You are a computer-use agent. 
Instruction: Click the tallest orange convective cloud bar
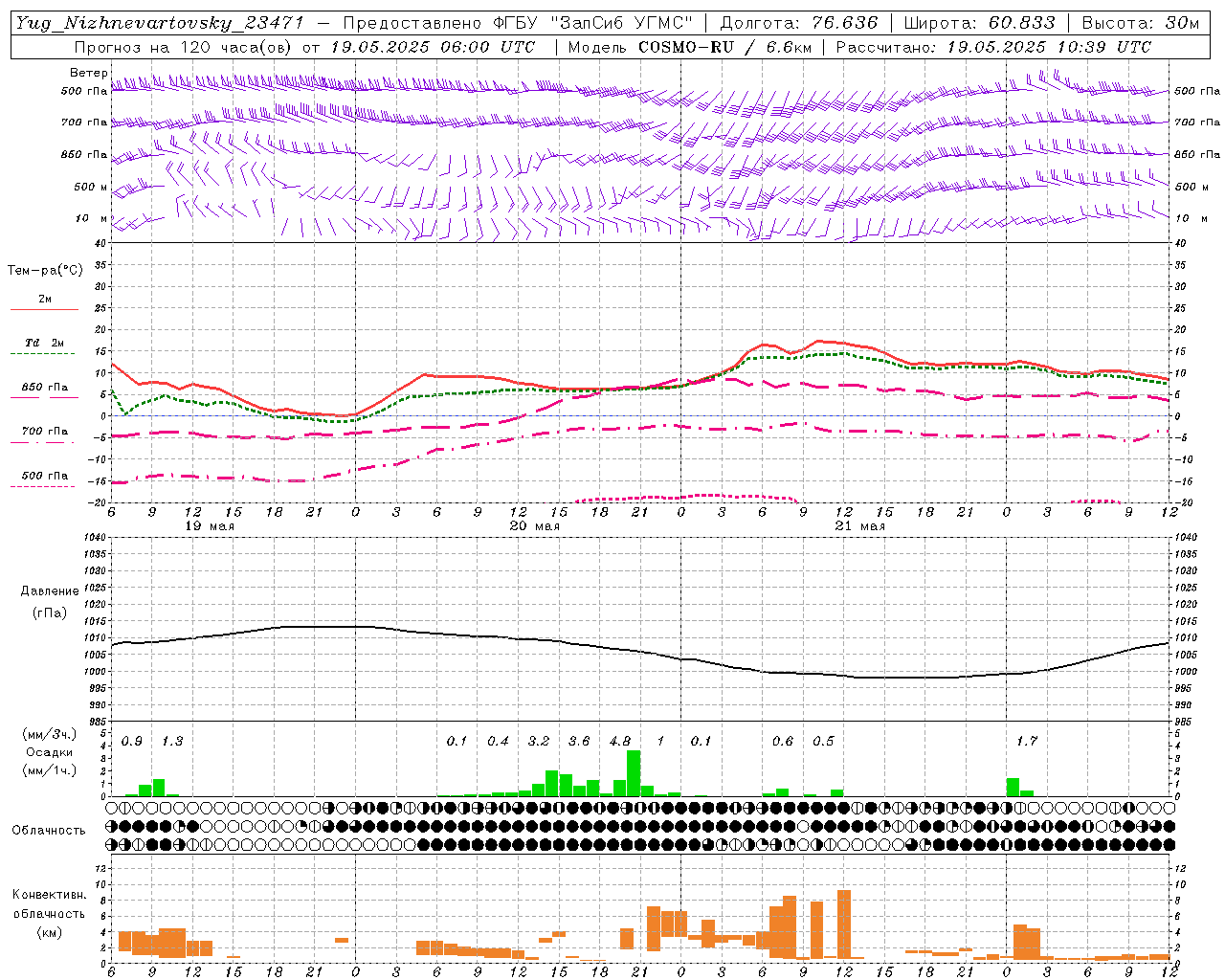844,924
